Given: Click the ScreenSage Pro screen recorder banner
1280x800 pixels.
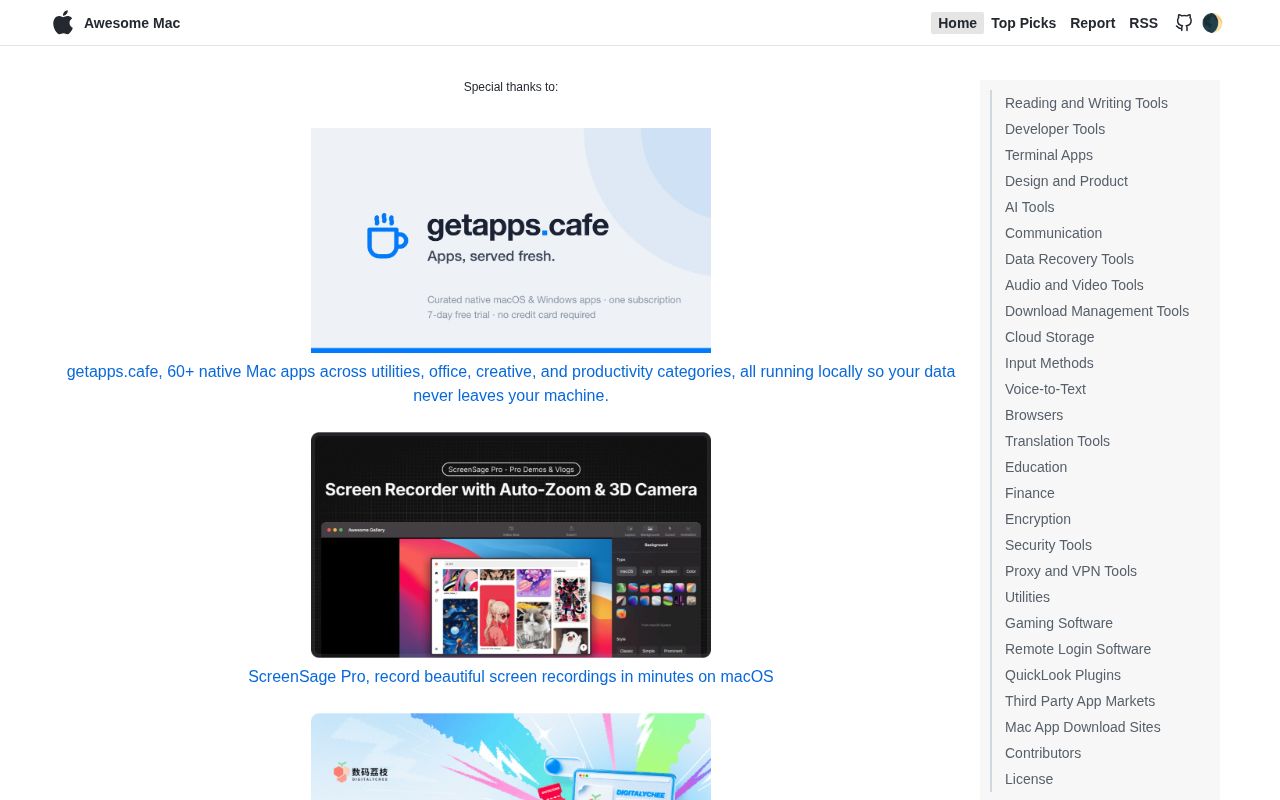Looking at the screenshot, I should (511, 545).
